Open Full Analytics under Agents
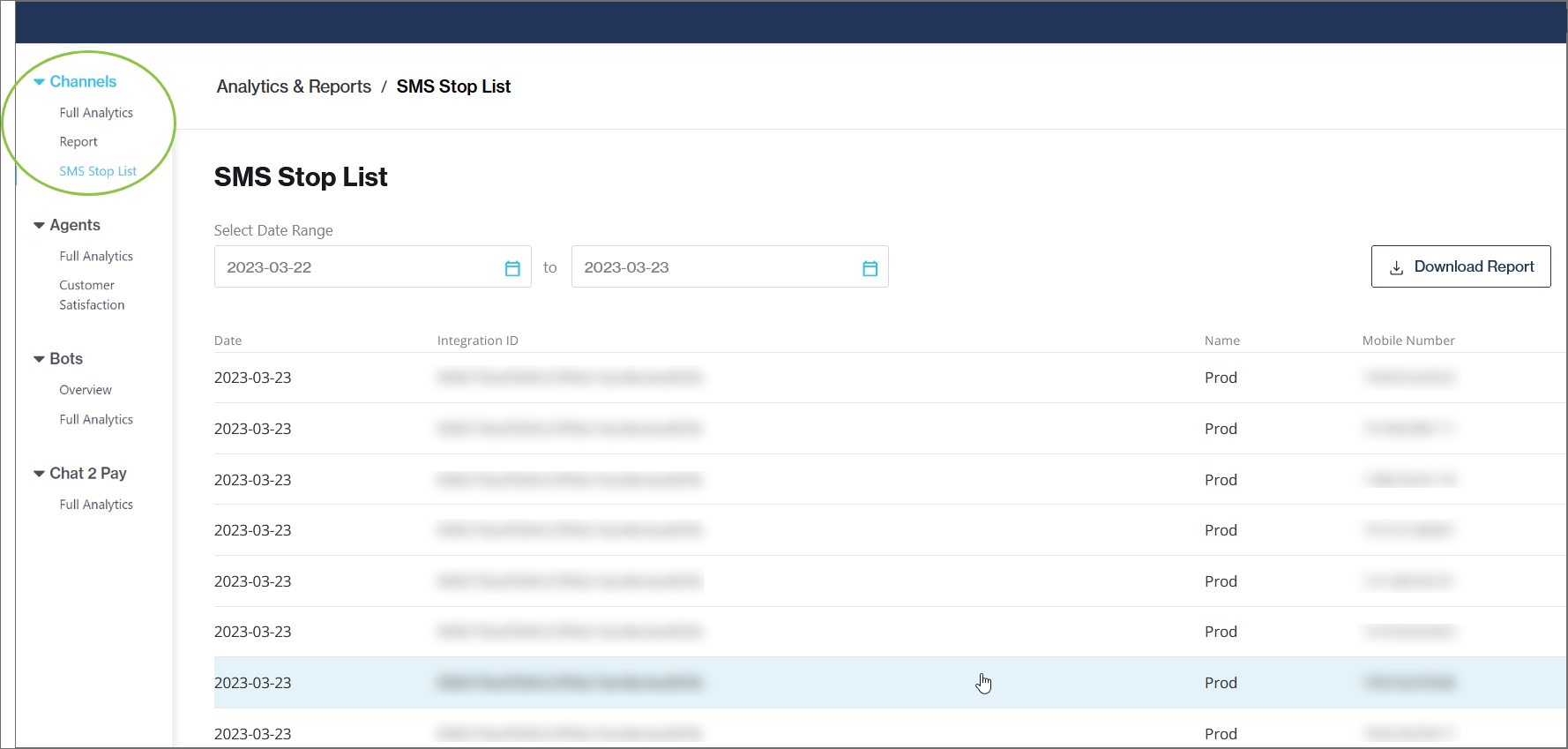The image size is (1568, 749). [x=96, y=257]
